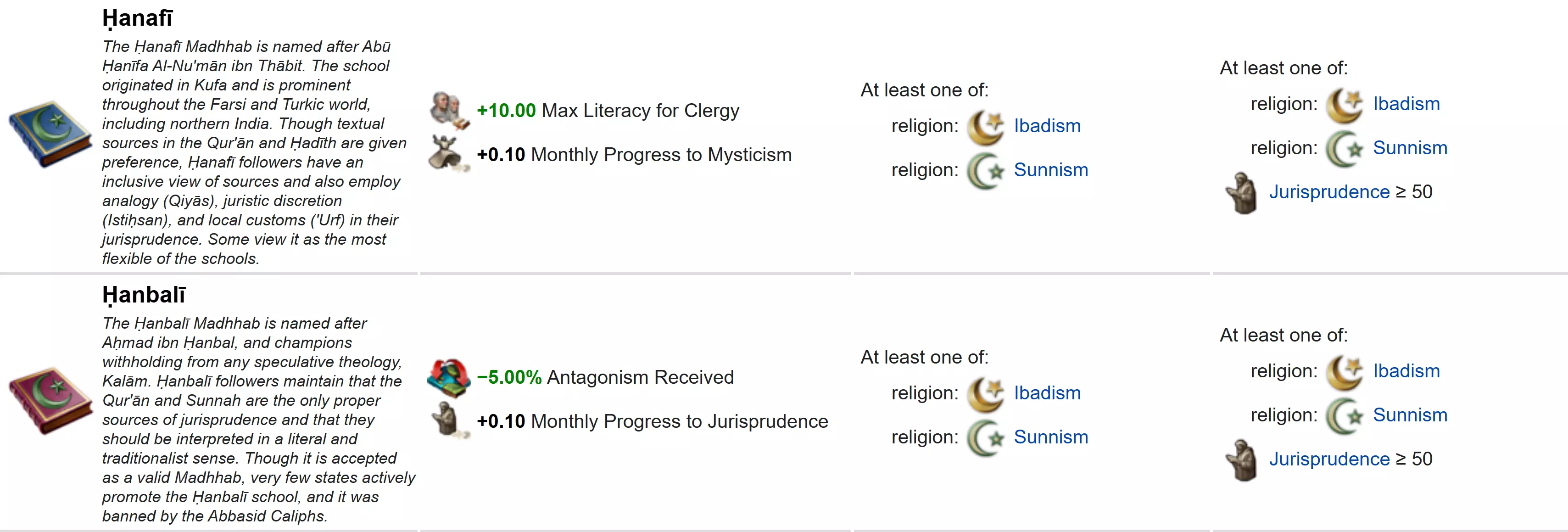The image size is (1568, 532).
Task: Click the Monthly Progress to Mysticism icon
Action: [x=448, y=154]
